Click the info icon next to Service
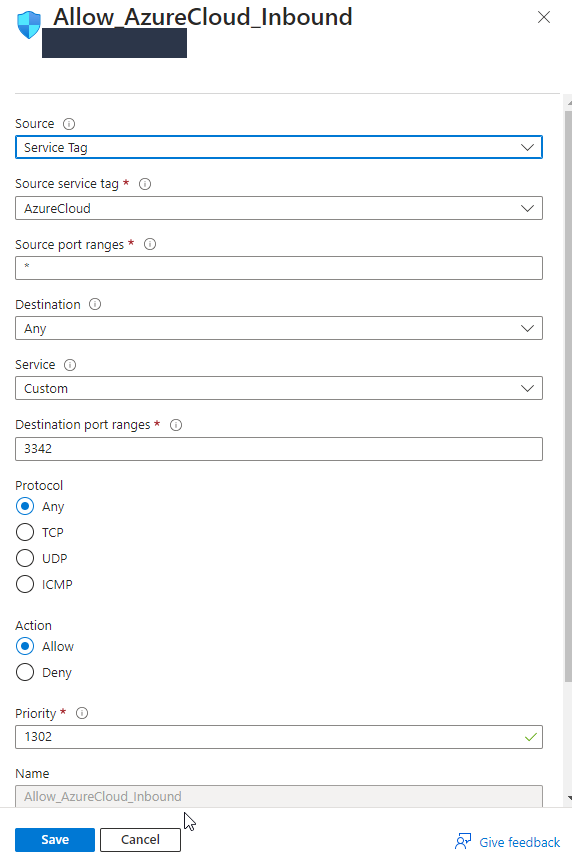 tap(70, 365)
